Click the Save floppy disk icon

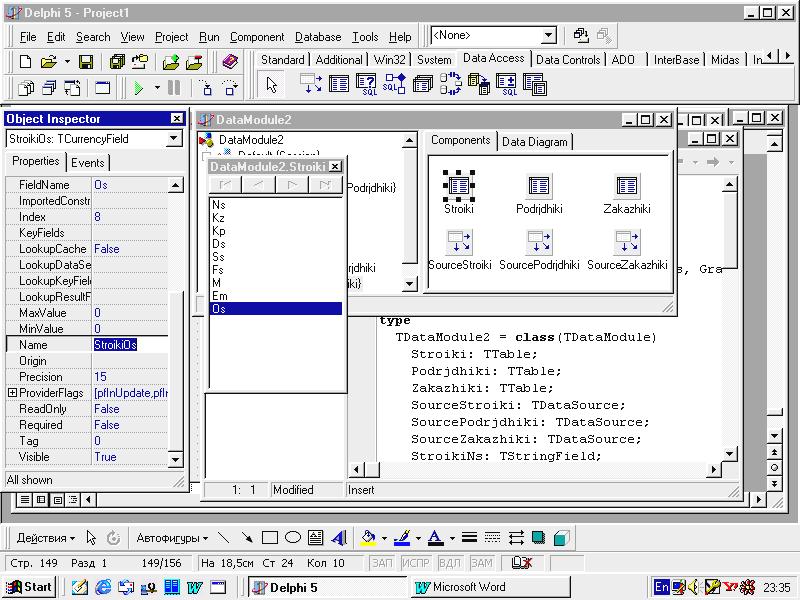point(86,62)
